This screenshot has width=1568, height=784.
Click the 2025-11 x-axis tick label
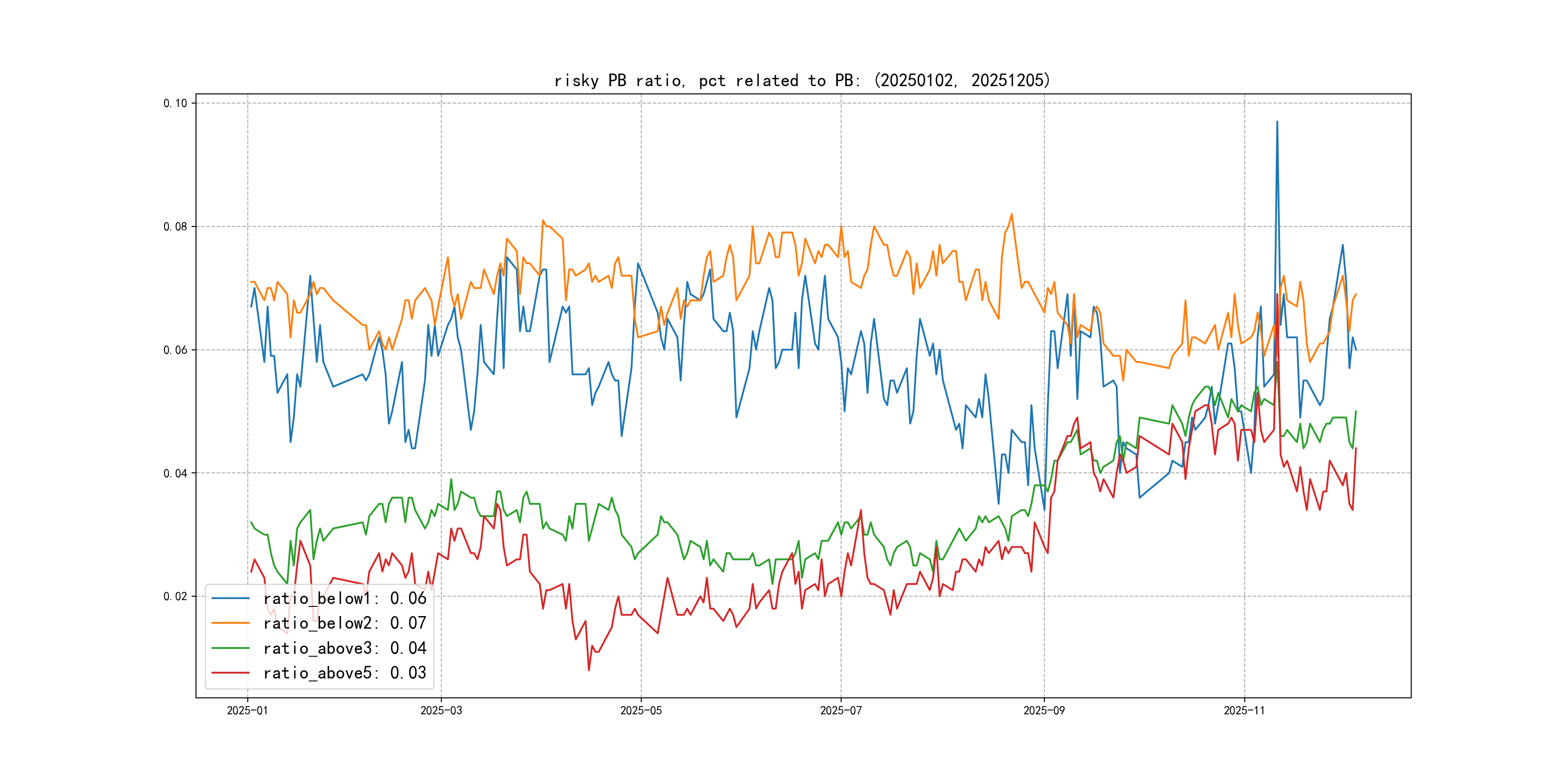pyautogui.click(x=1244, y=710)
